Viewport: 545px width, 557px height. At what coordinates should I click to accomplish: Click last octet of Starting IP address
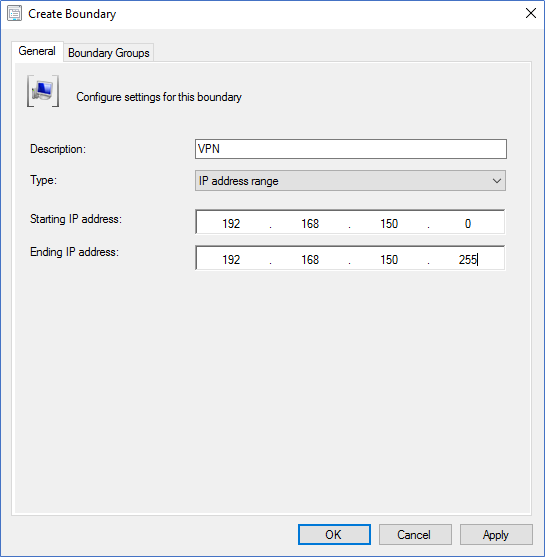(x=468, y=223)
